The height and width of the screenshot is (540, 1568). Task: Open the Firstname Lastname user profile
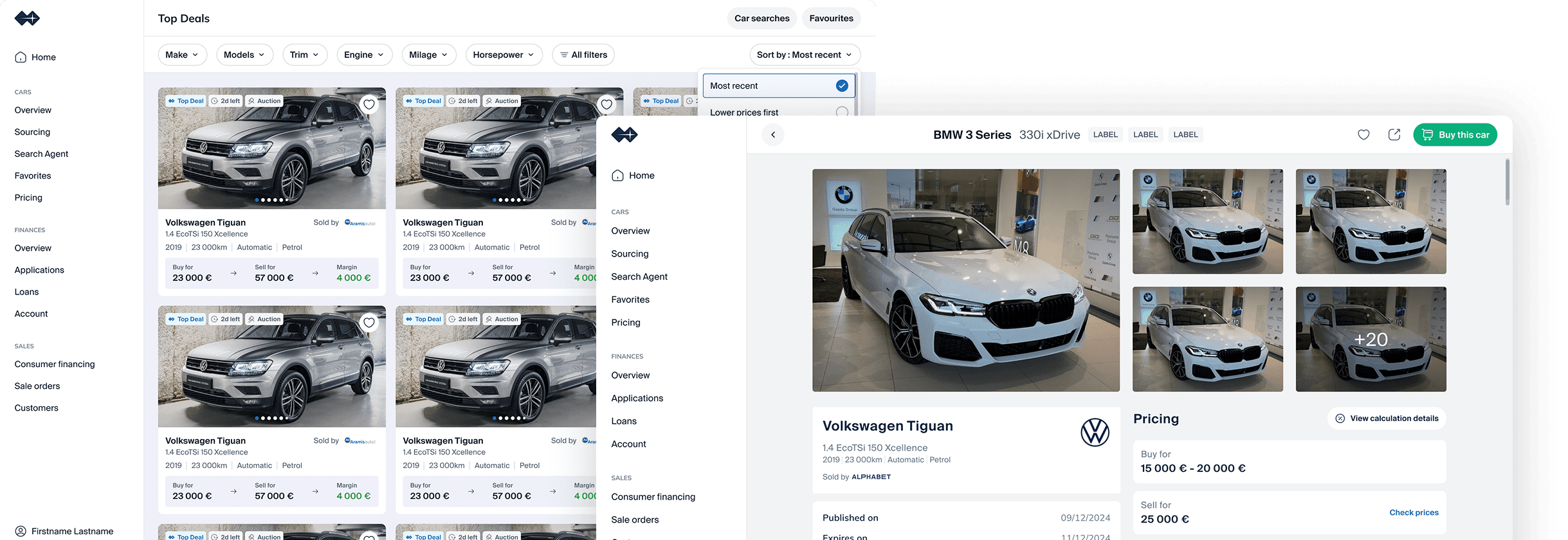pyautogui.click(x=64, y=531)
